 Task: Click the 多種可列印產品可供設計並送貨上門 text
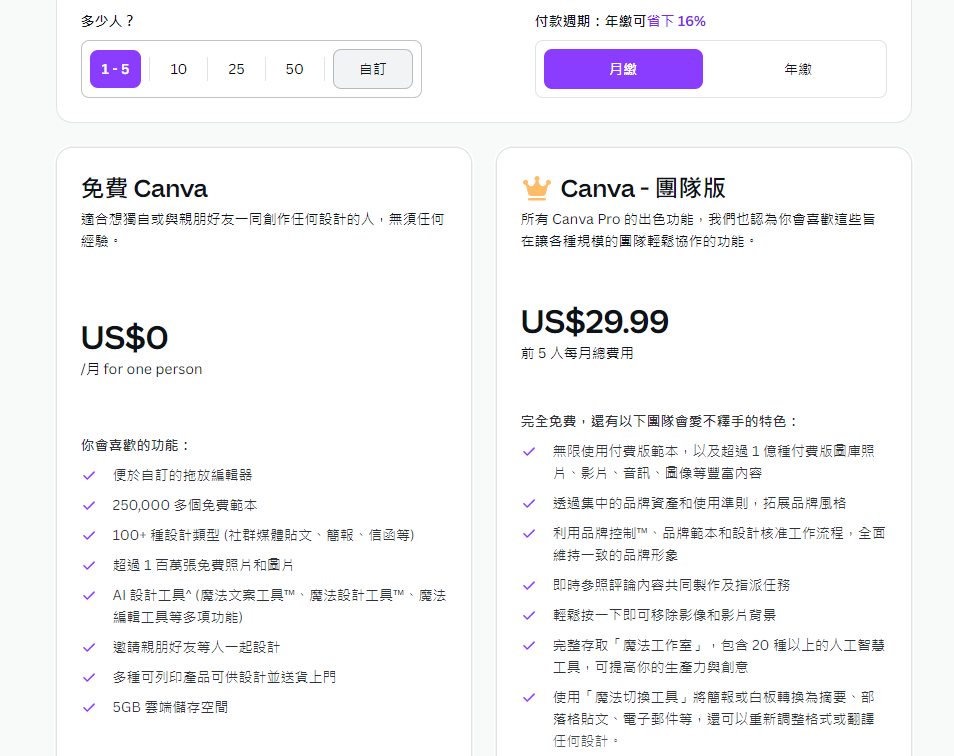pyautogui.click(x=225, y=677)
